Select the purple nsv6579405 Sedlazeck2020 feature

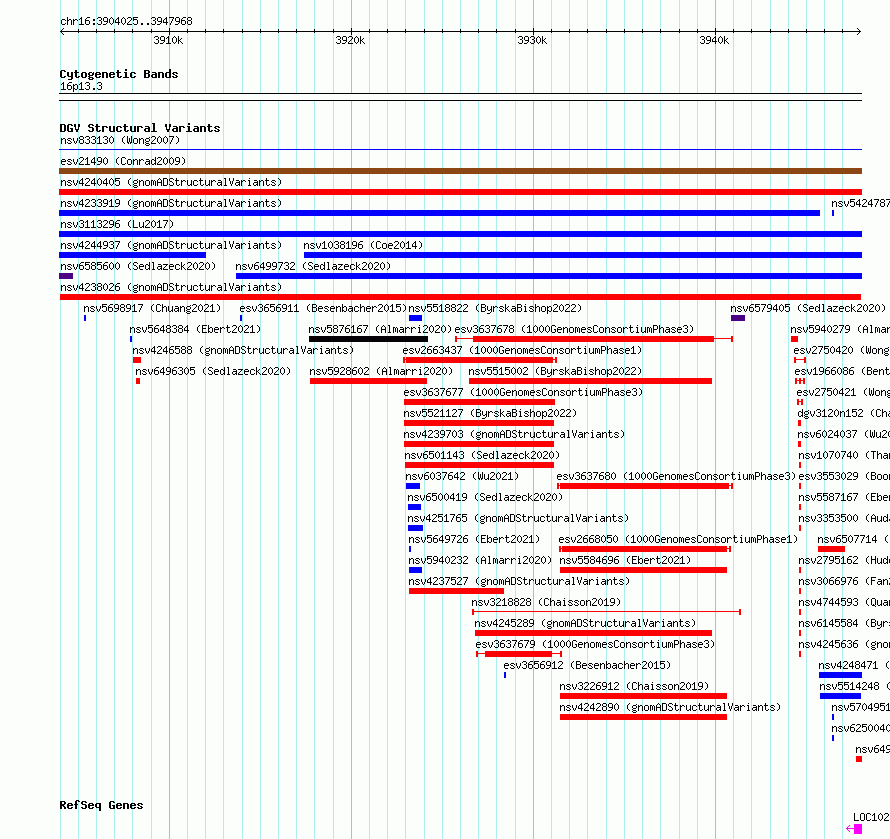coord(738,318)
